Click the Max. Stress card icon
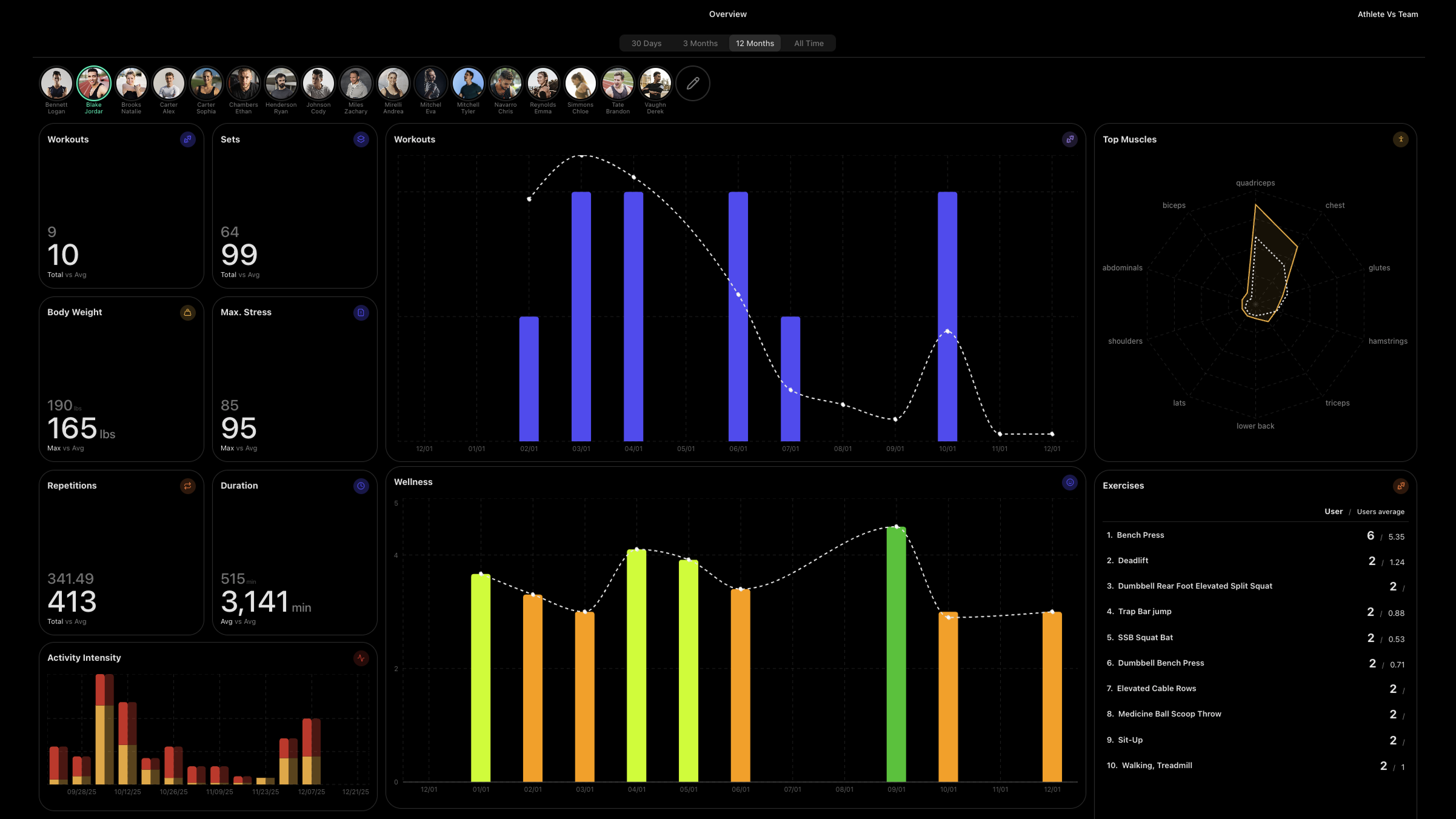The width and height of the screenshot is (1456, 819). point(361,313)
